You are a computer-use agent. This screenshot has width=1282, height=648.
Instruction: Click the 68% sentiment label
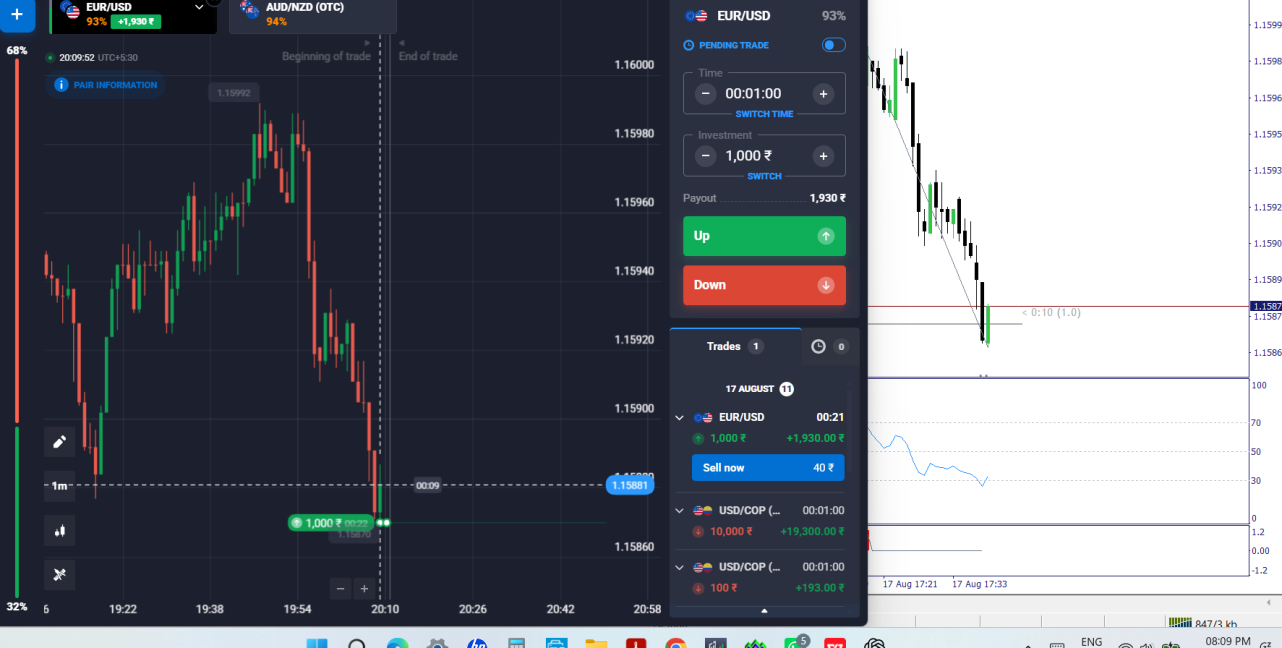click(x=17, y=50)
